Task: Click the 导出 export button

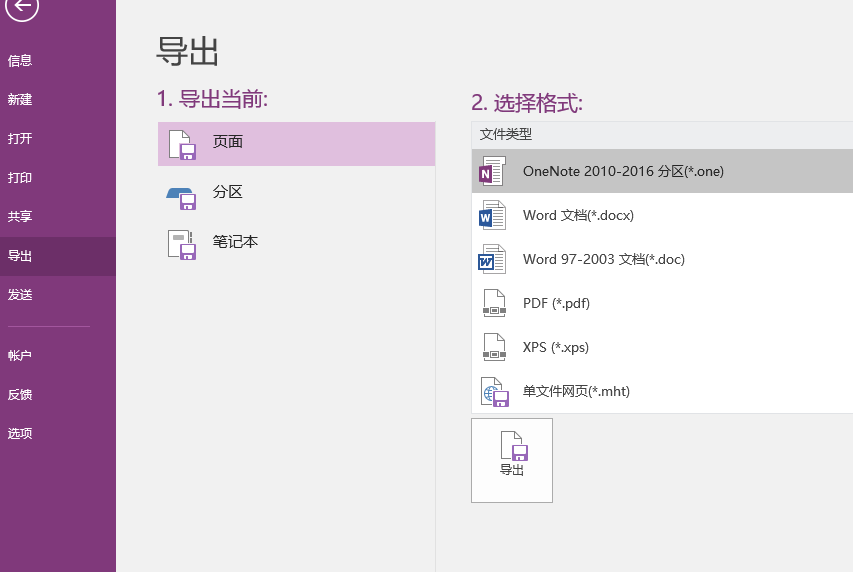Action: (512, 460)
